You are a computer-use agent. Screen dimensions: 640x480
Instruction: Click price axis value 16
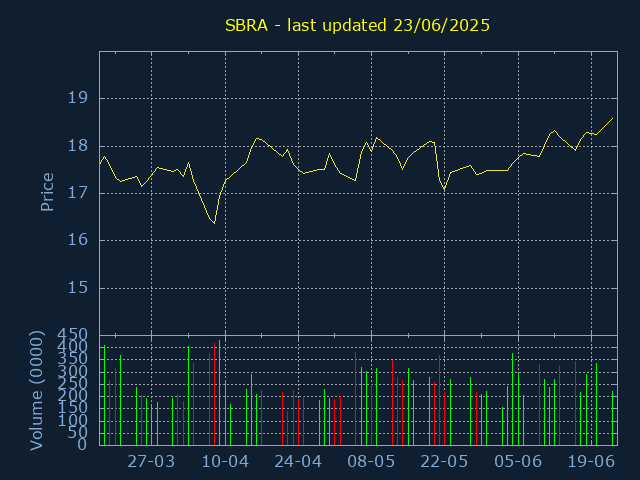point(78,240)
